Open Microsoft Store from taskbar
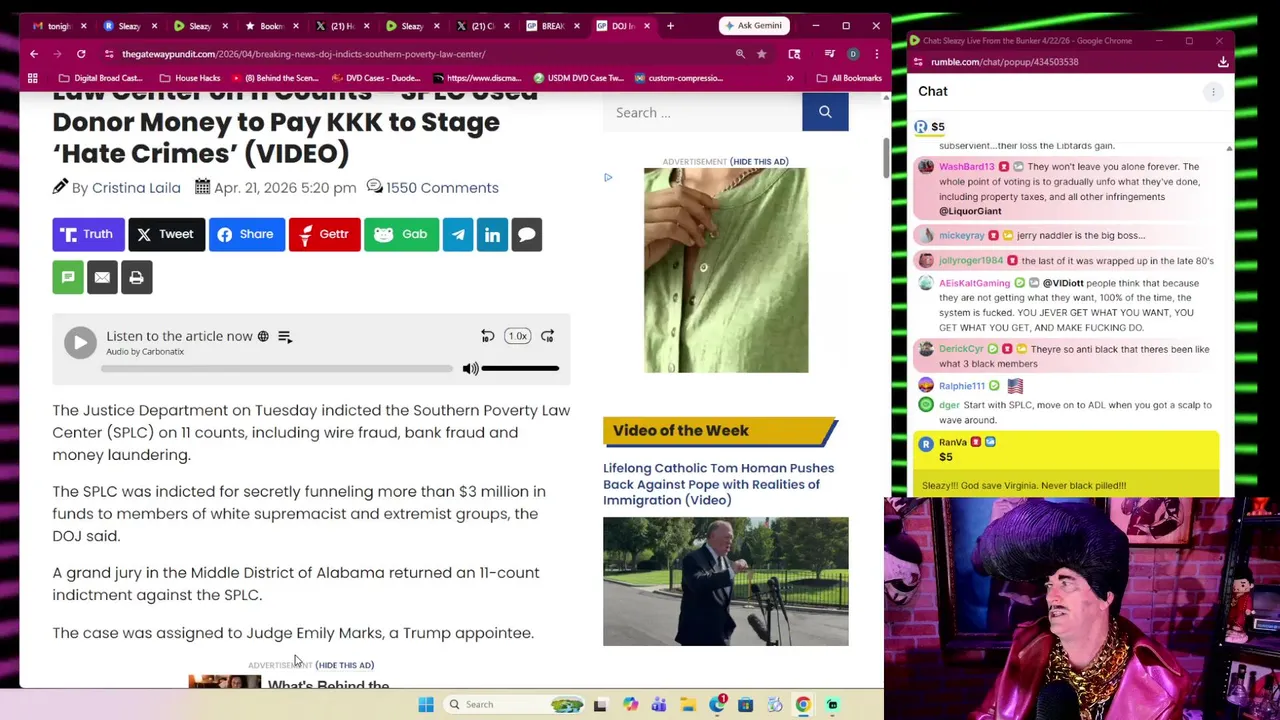This screenshot has height=720, width=1280. click(x=745, y=705)
